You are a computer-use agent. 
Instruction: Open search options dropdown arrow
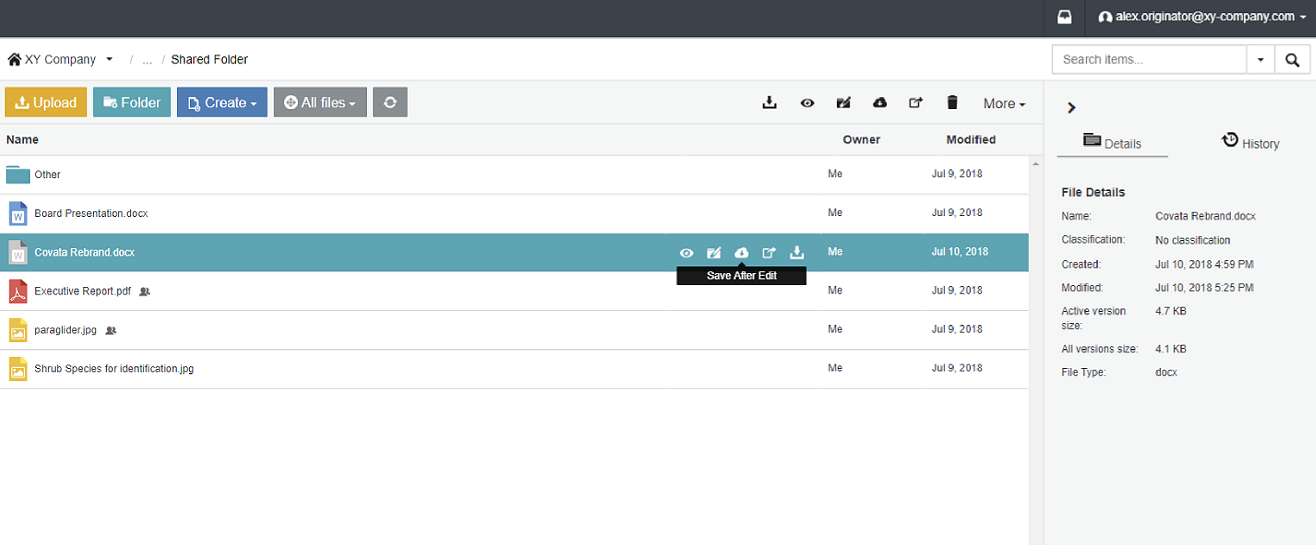pos(1261,60)
